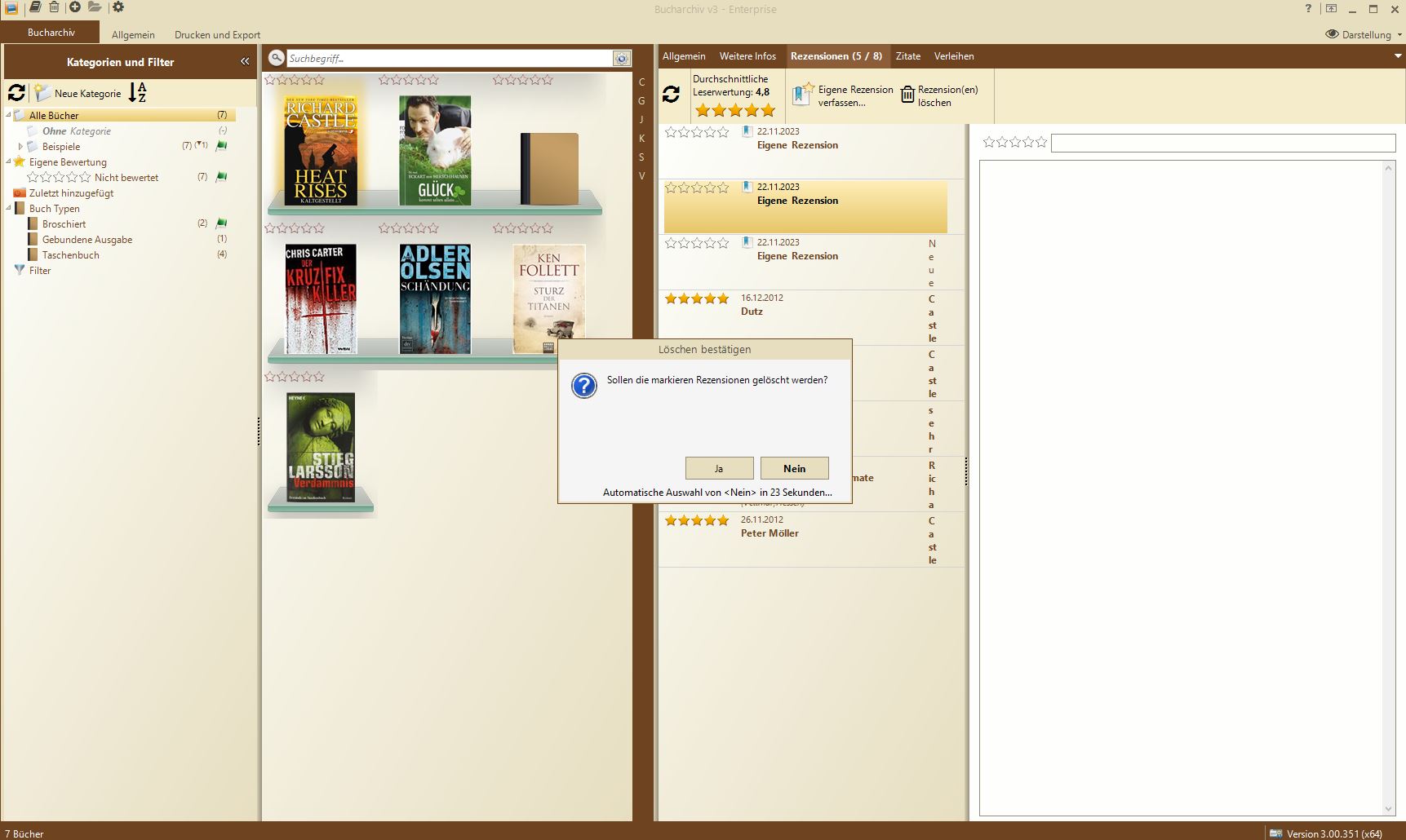
Task: Collapse the Alle Bücher tree node
Action: tap(9, 115)
